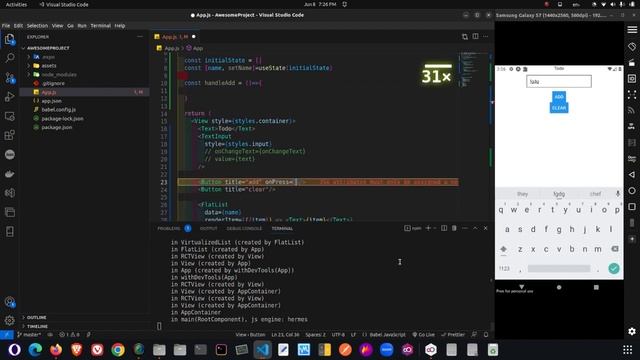Expand the OUTLINE section

36,317
